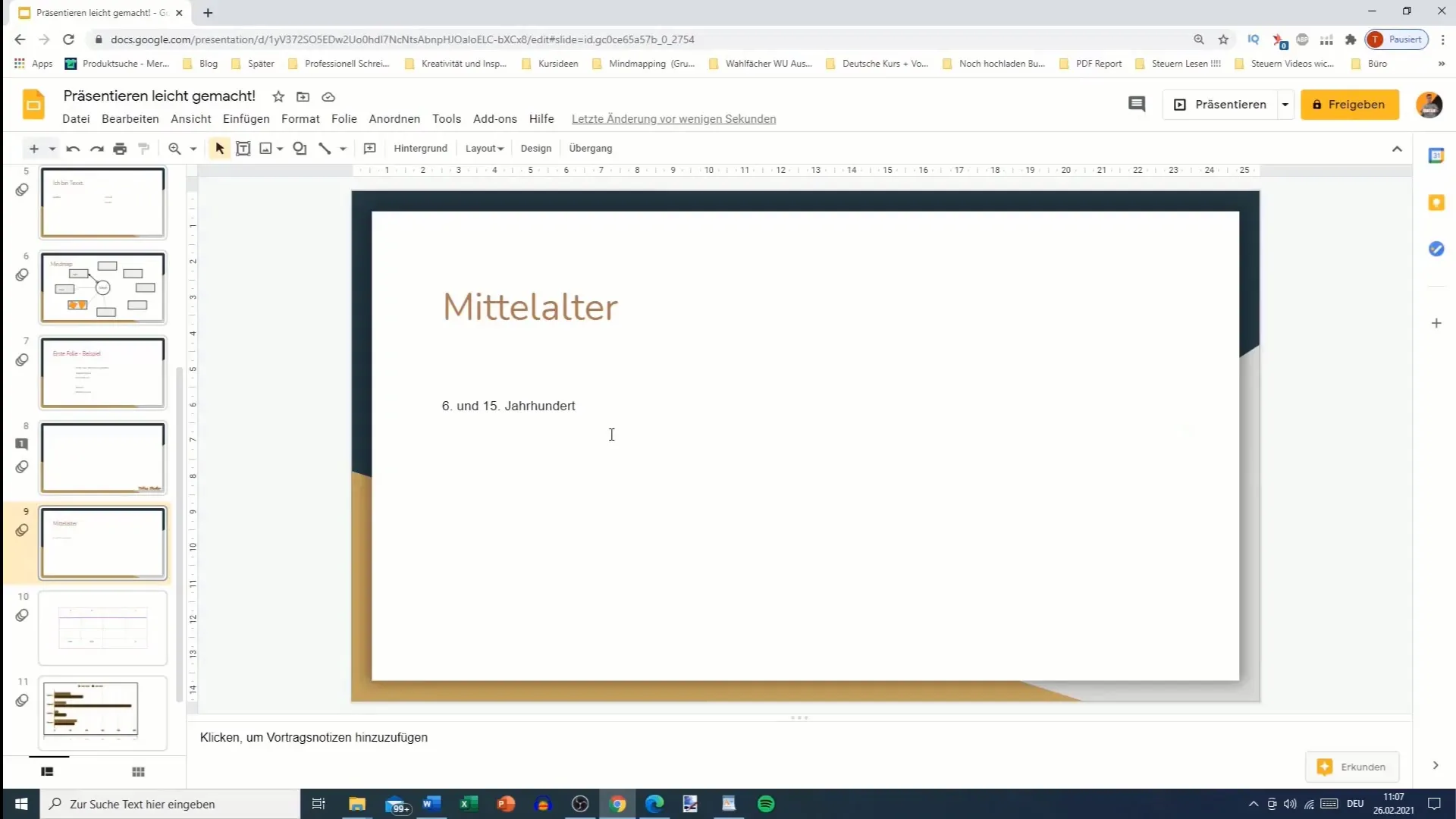Image resolution: width=1456 pixels, height=819 pixels.
Task: Open the Bearbeiten menu
Action: [x=130, y=119]
